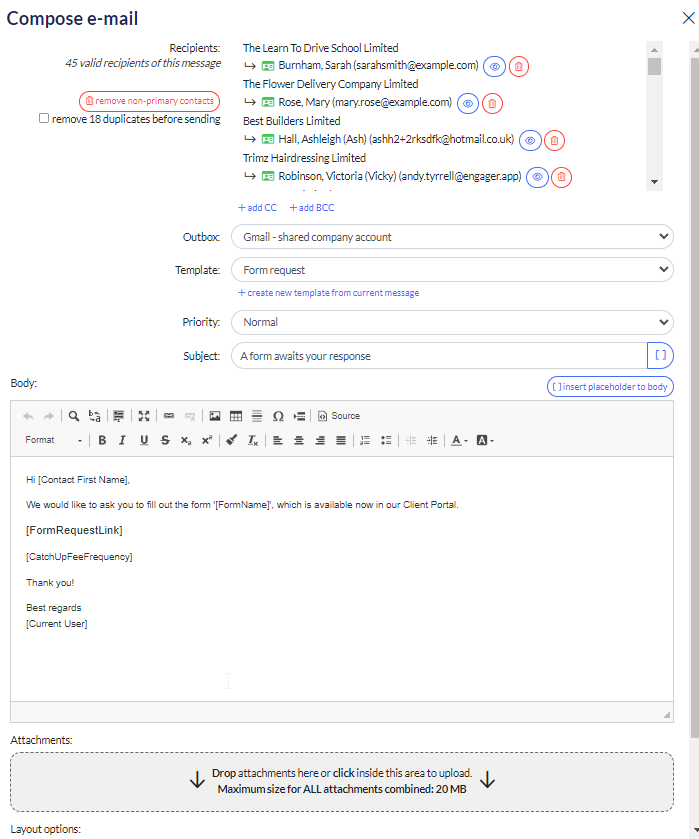
Task: Maximize the editor with the fullscreen icon
Action: point(144,416)
